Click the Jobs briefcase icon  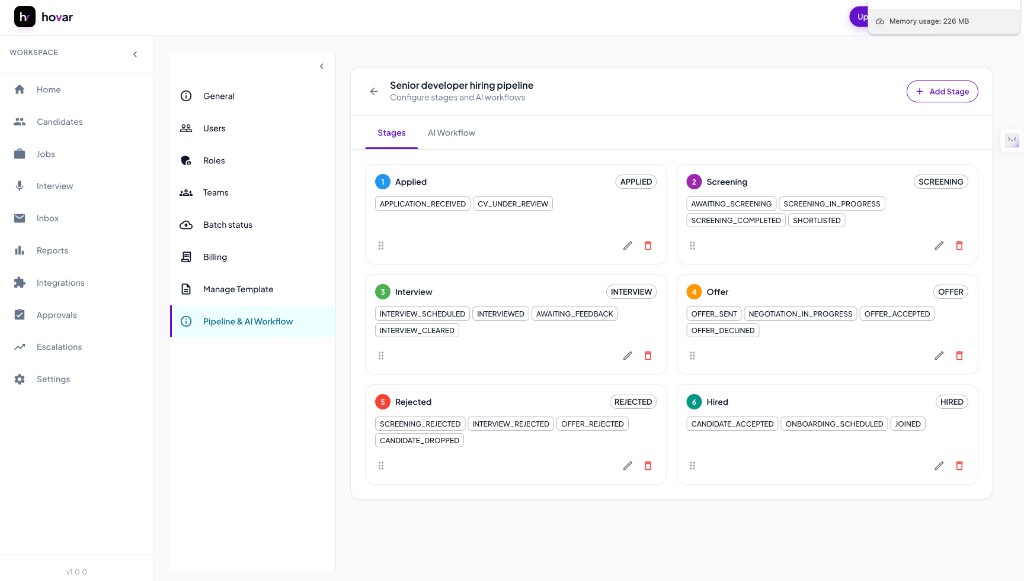coord(20,154)
